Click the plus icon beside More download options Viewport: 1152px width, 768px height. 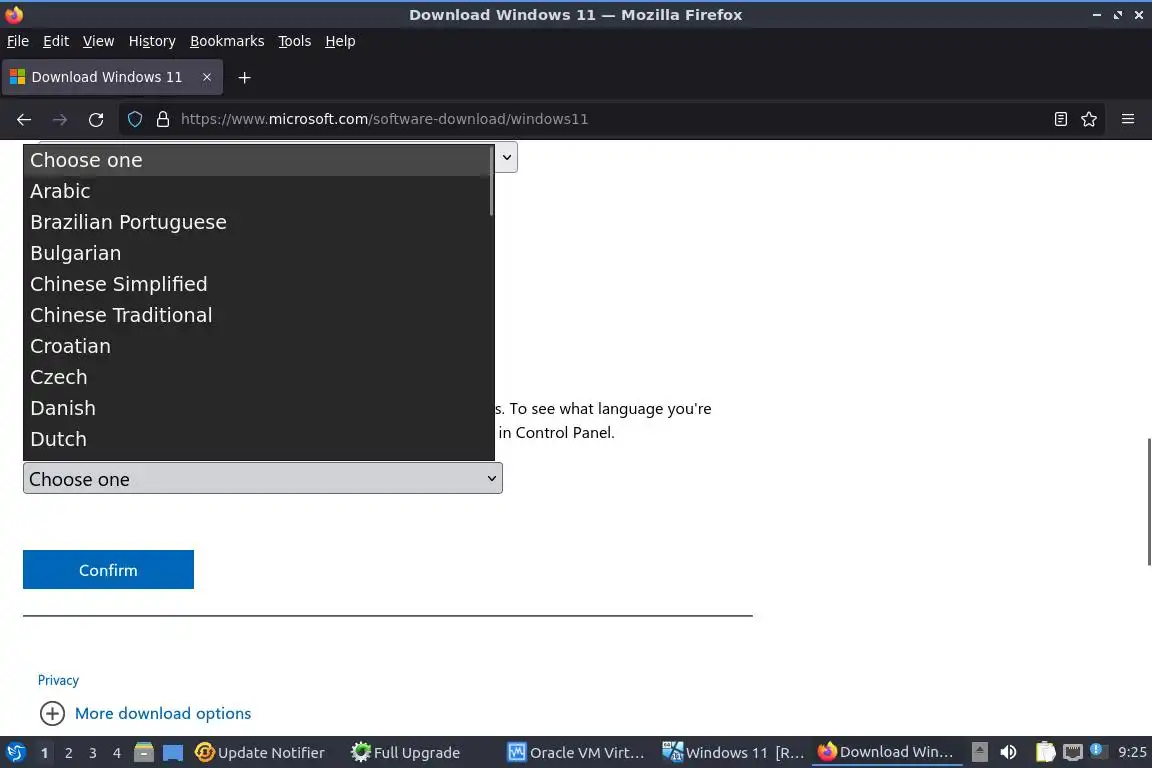52,713
